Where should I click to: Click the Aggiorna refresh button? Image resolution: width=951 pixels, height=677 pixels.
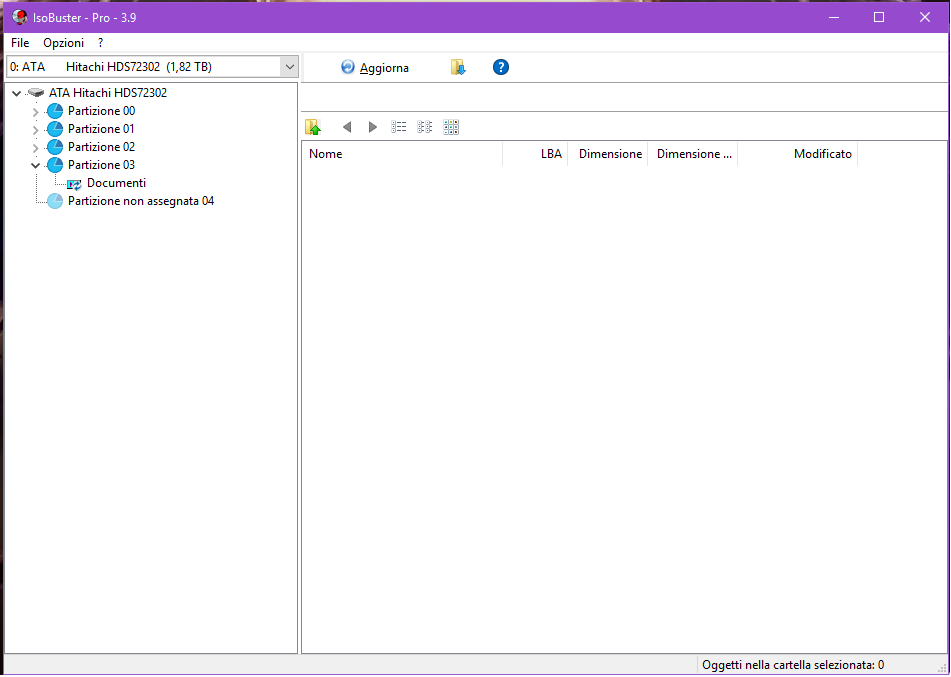[x=375, y=68]
